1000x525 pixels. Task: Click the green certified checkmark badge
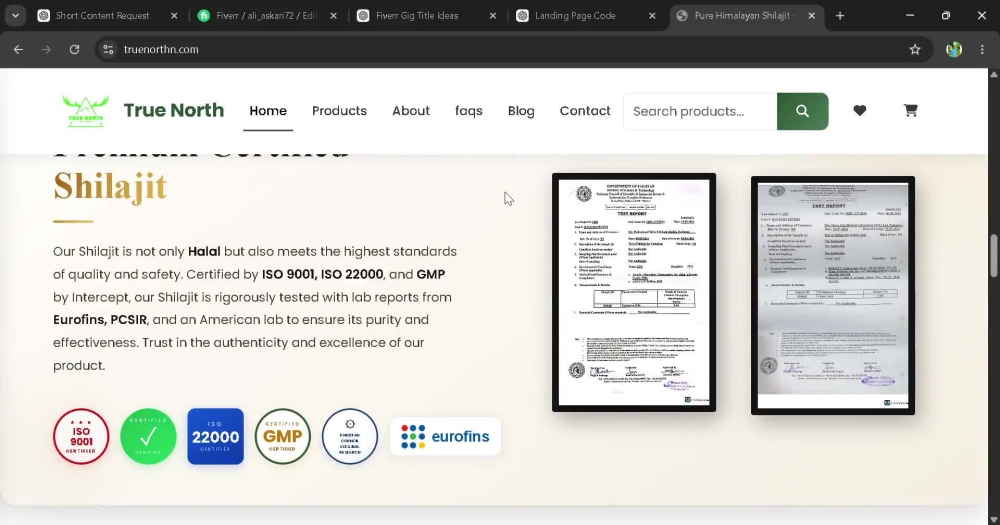click(149, 436)
